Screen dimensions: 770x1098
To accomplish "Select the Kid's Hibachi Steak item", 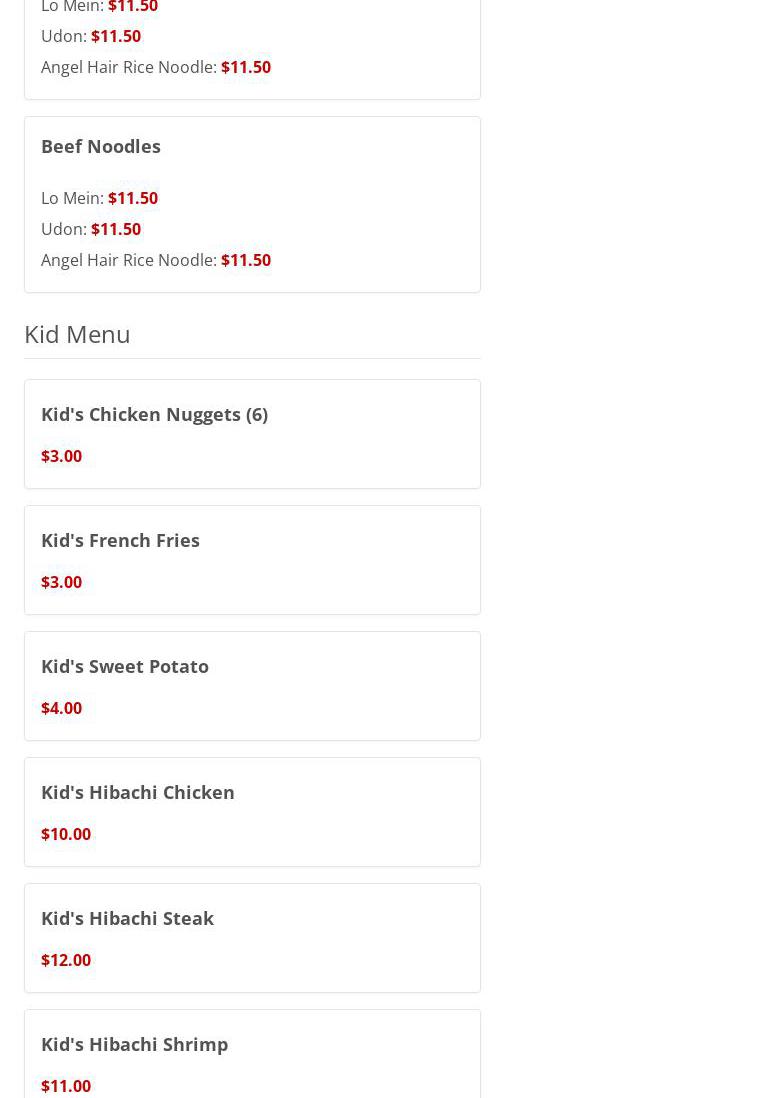I will tap(127, 918).
